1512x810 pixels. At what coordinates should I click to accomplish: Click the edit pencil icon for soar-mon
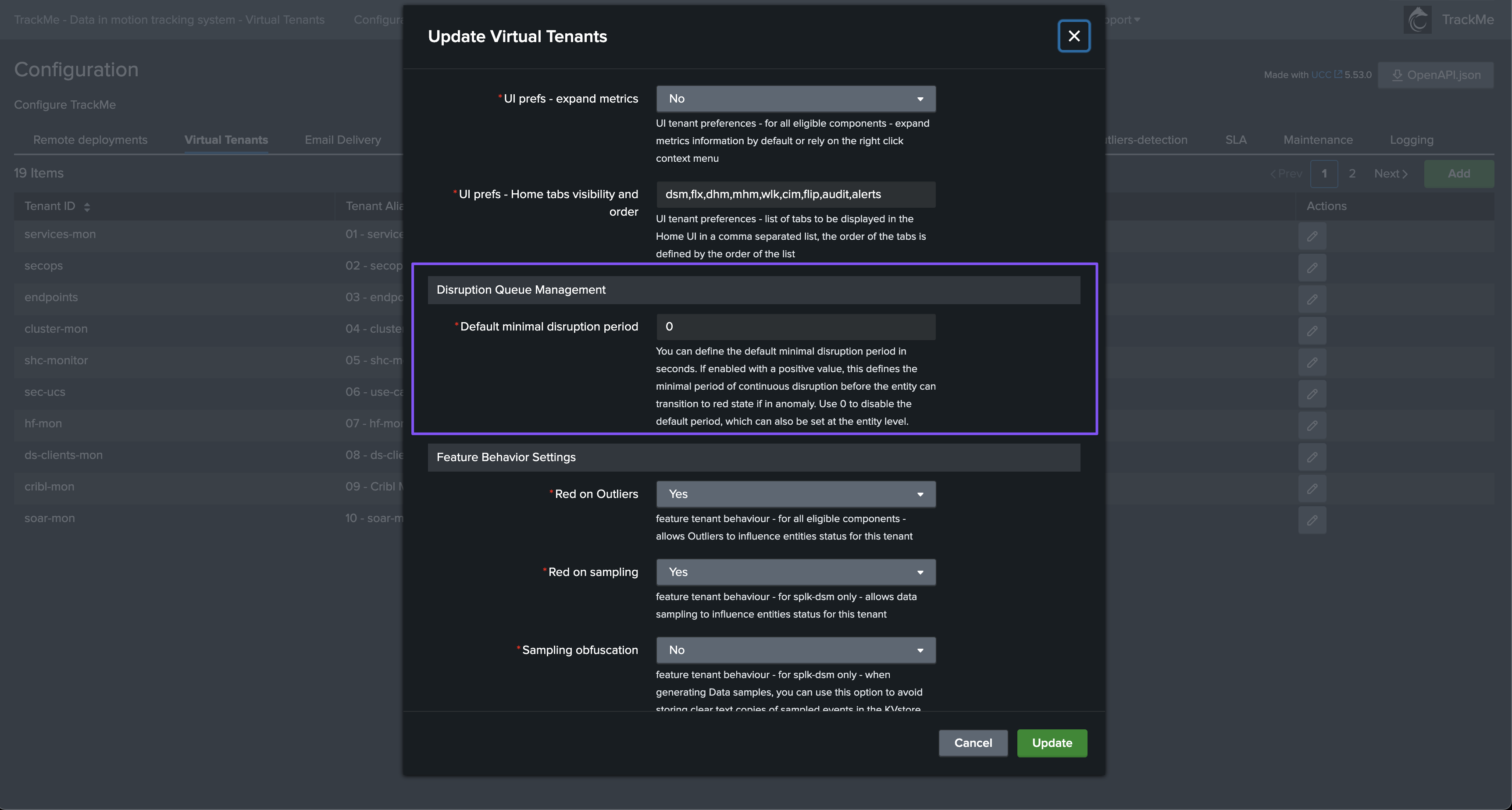click(1312, 520)
